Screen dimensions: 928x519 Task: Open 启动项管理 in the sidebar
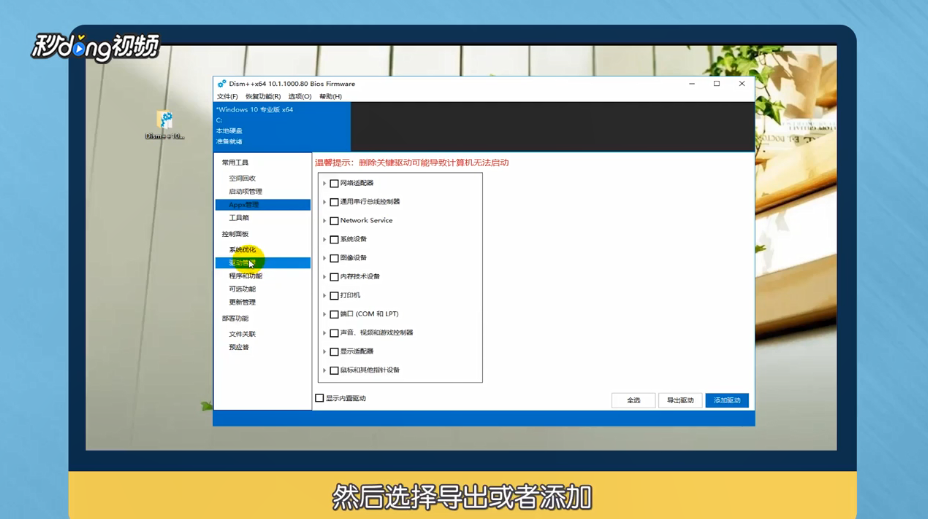tap(245, 192)
